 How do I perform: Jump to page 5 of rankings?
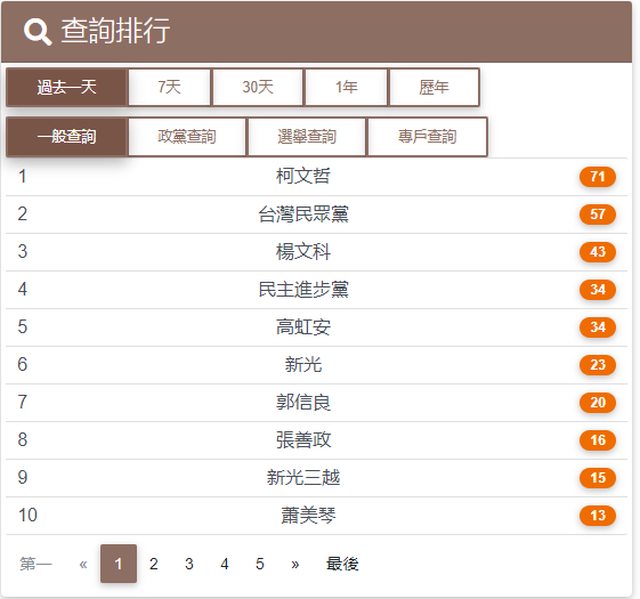(259, 564)
